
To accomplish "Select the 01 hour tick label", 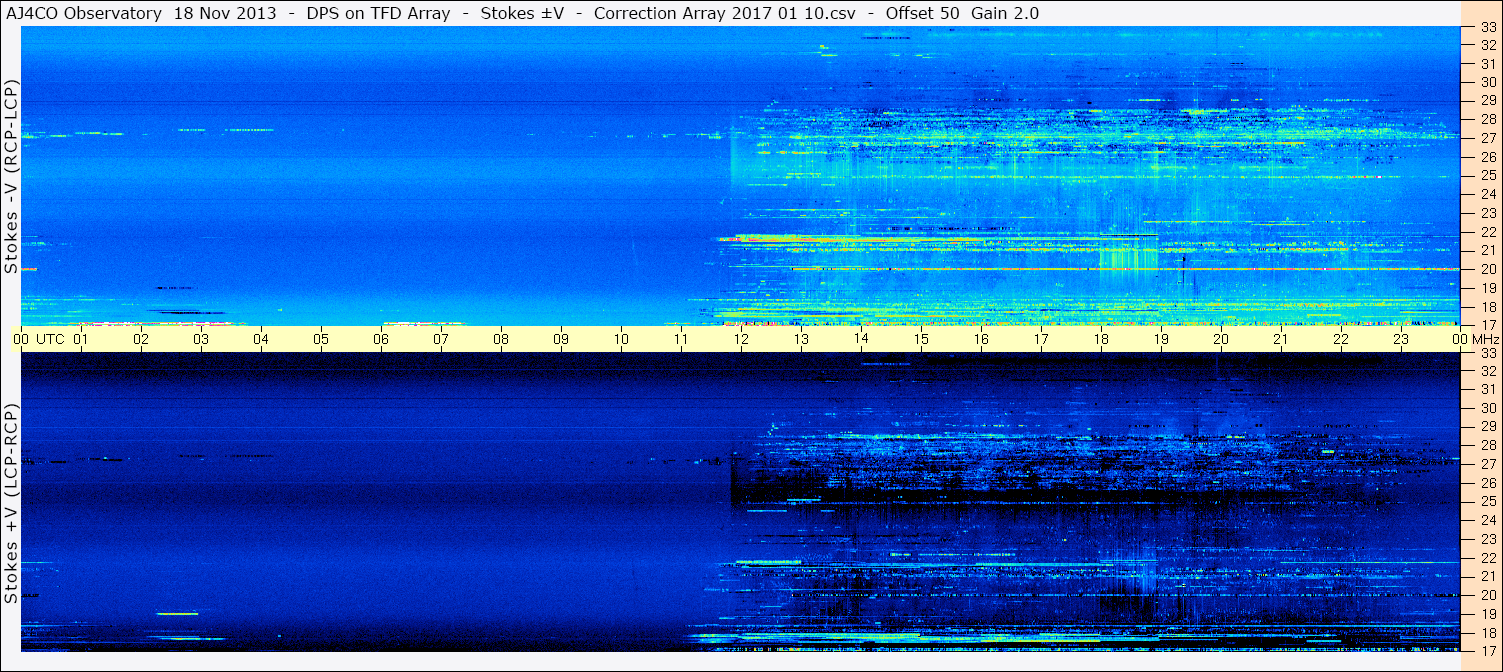I will click(81, 339).
